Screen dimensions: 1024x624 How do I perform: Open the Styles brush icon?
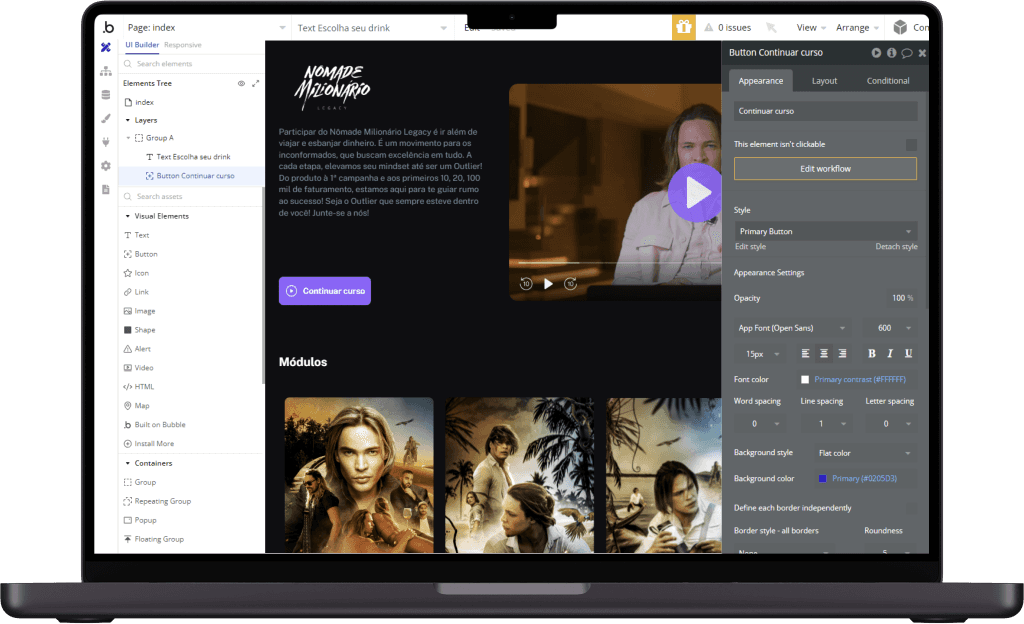[106, 119]
